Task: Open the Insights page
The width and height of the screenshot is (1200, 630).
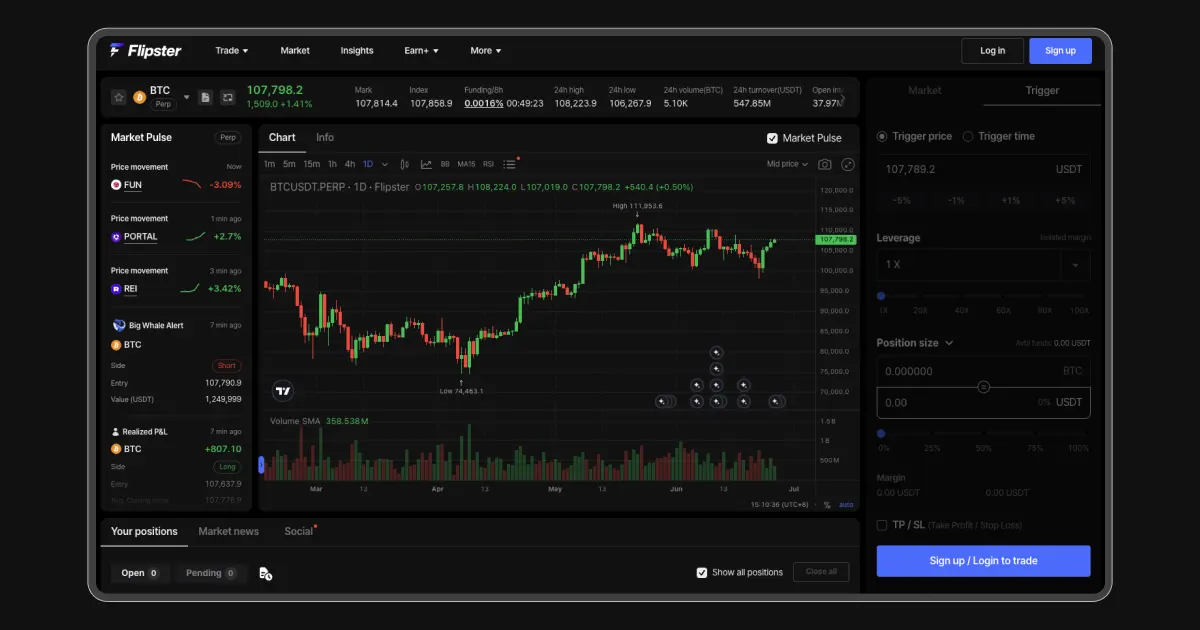Action: click(357, 50)
